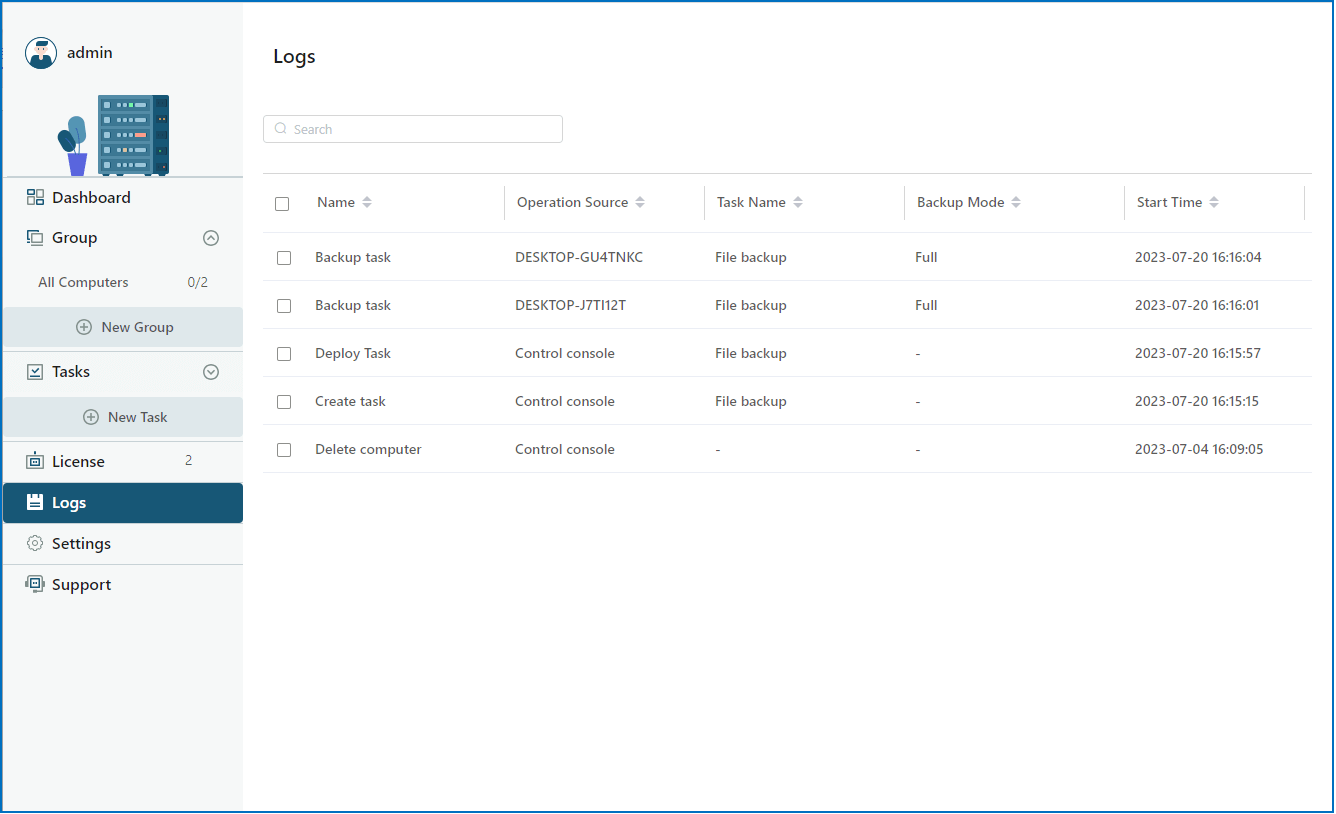Screen dimensions: 1336x814
Task: Click the search magnifier icon
Action: point(281,129)
